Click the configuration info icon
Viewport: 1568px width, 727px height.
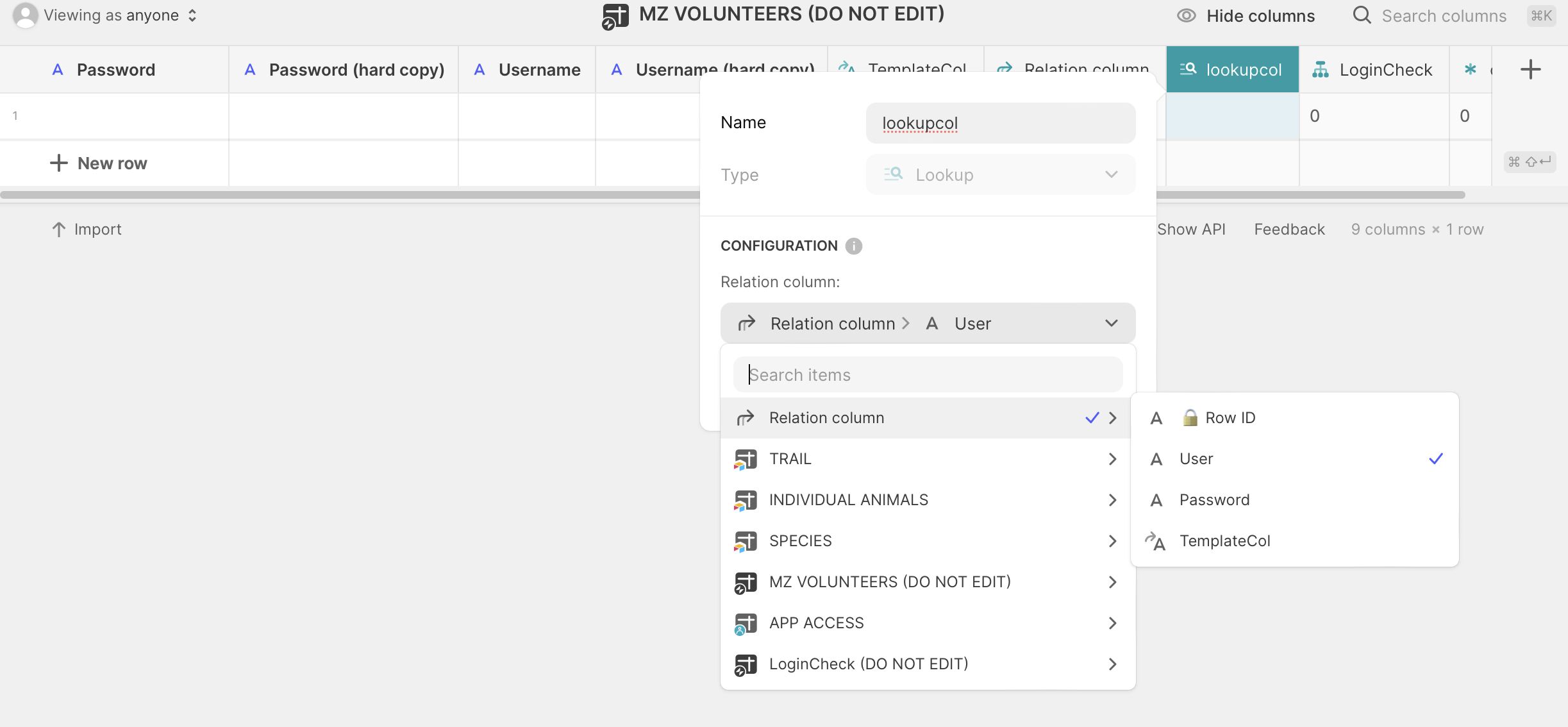pos(853,246)
